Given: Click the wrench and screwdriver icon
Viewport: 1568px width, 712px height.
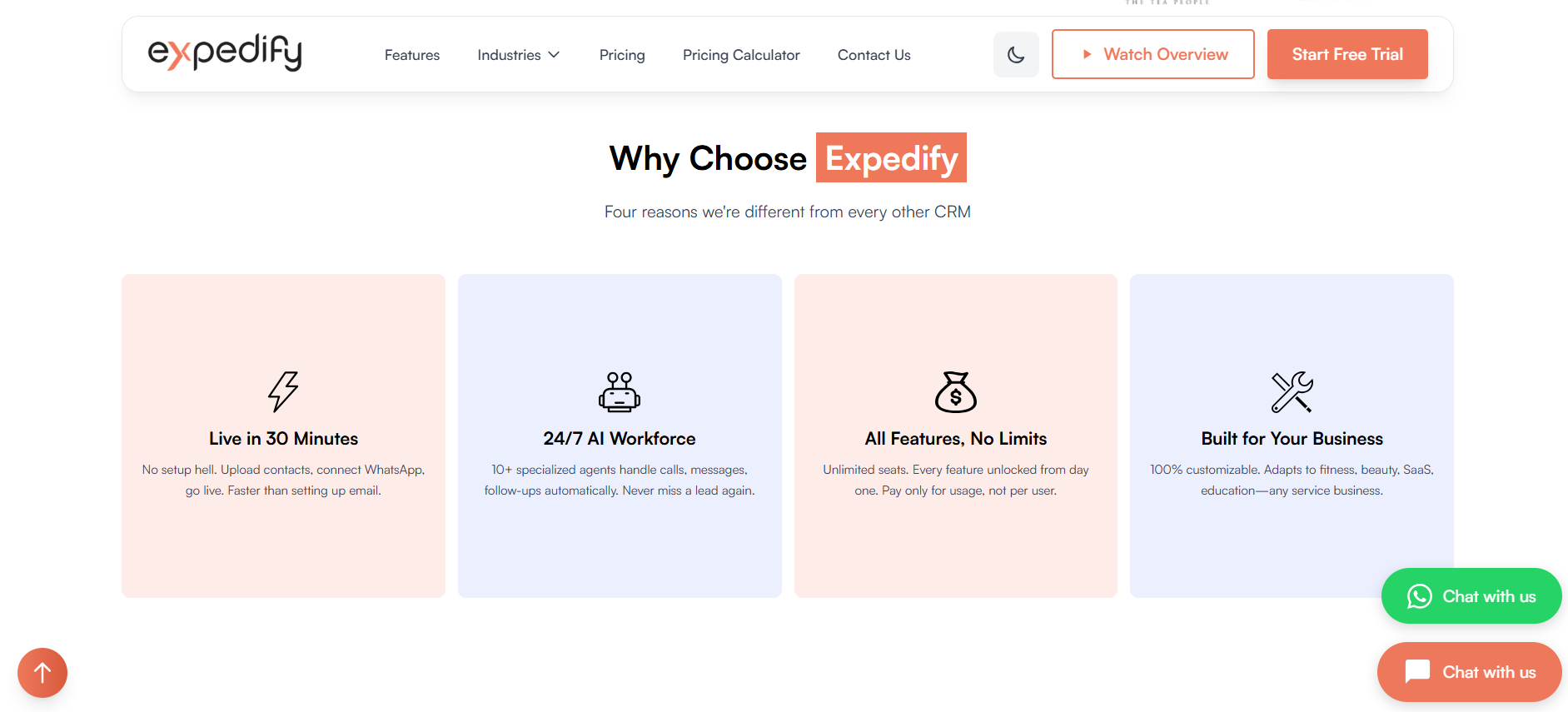Looking at the screenshot, I should (1292, 391).
